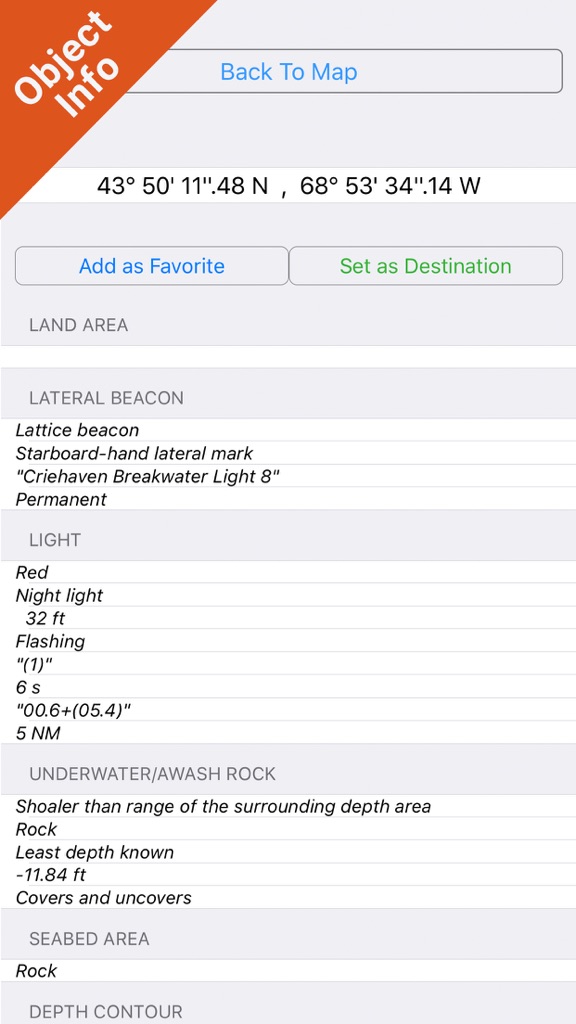Viewport: 576px width, 1024px height.
Task: Select the Flashing row
Action: tap(288, 641)
